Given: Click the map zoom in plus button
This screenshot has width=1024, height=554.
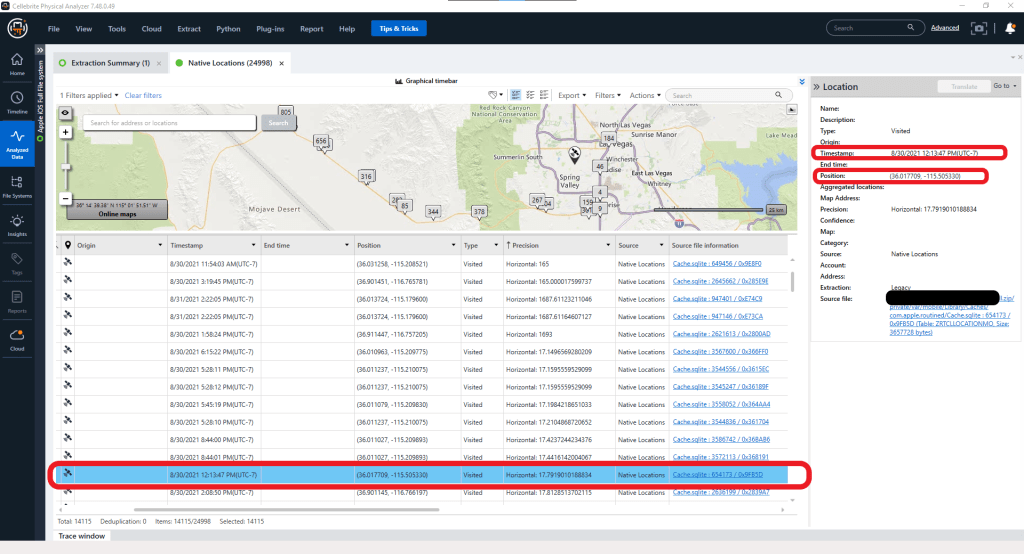Looking at the screenshot, I should pos(66,132).
